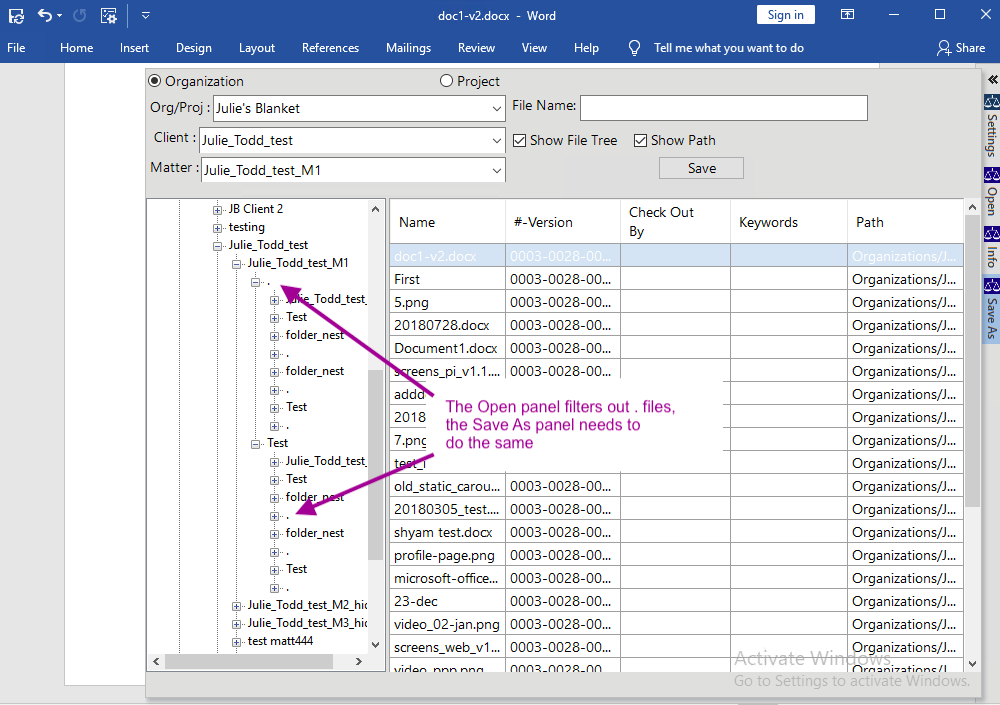The width and height of the screenshot is (1000, 705).
Task: Click the AutoSave icon in title bar
Action: [16, 15]
